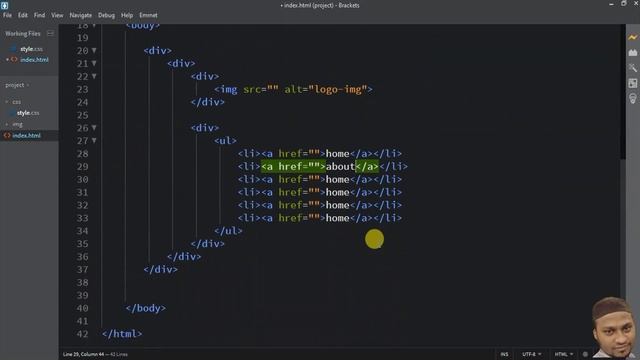Screen dimensions: 640x360
Task: Click the closing </ul> tag on line 34
Action: tap(228, 231)
